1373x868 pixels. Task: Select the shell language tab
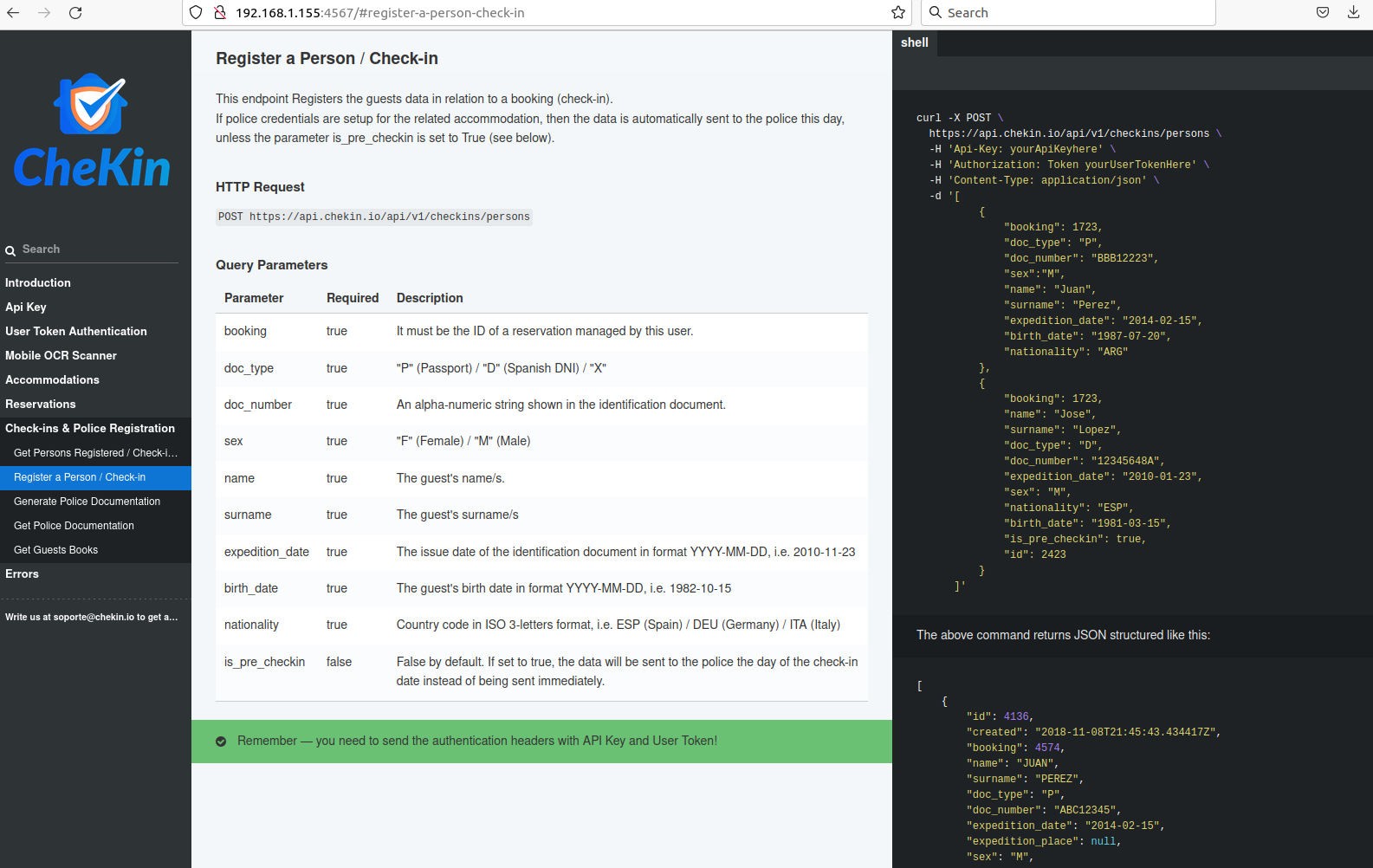pyautogui.click(x=914, y=42)
